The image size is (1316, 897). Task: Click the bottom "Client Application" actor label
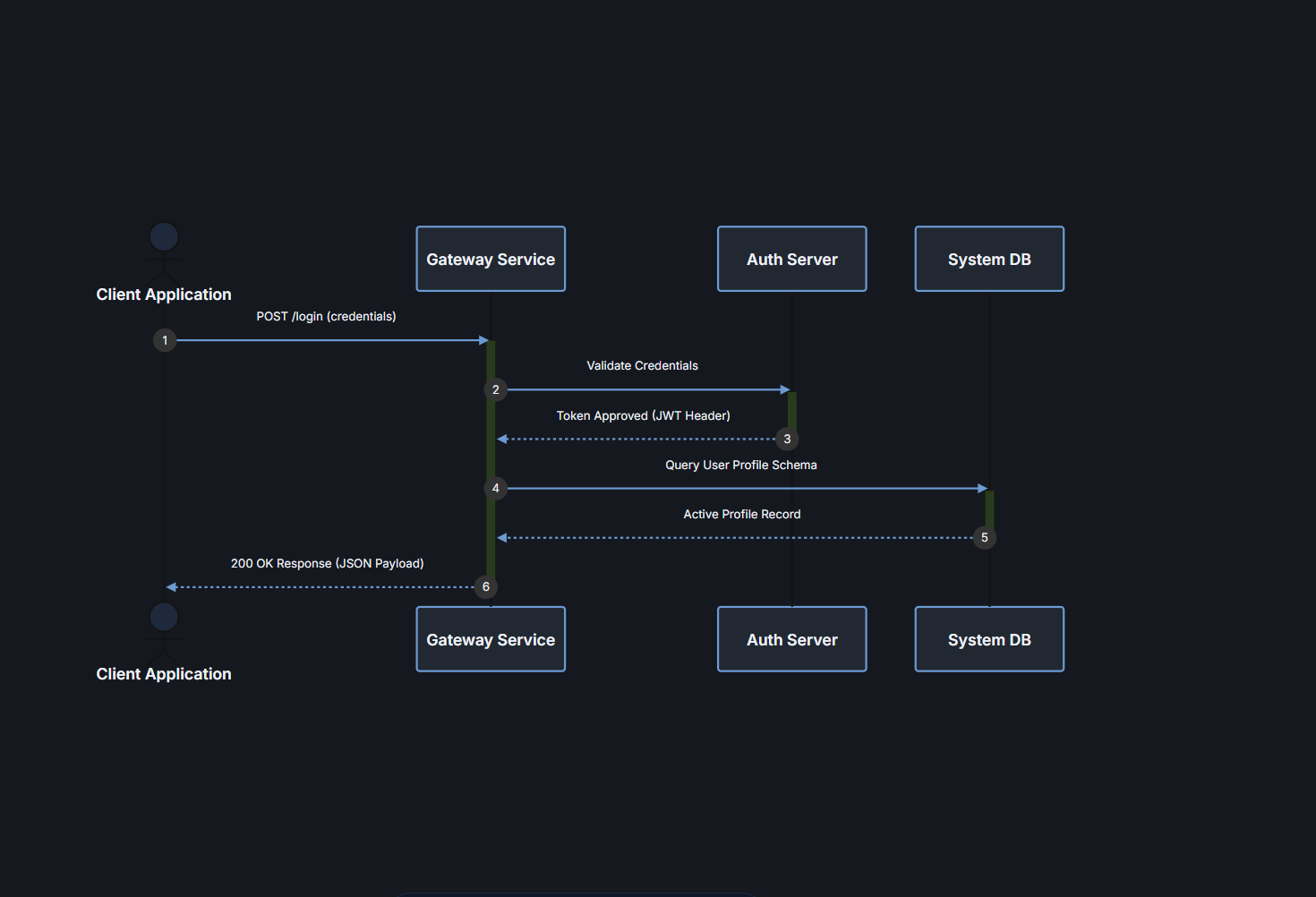(x=164, y=674)
